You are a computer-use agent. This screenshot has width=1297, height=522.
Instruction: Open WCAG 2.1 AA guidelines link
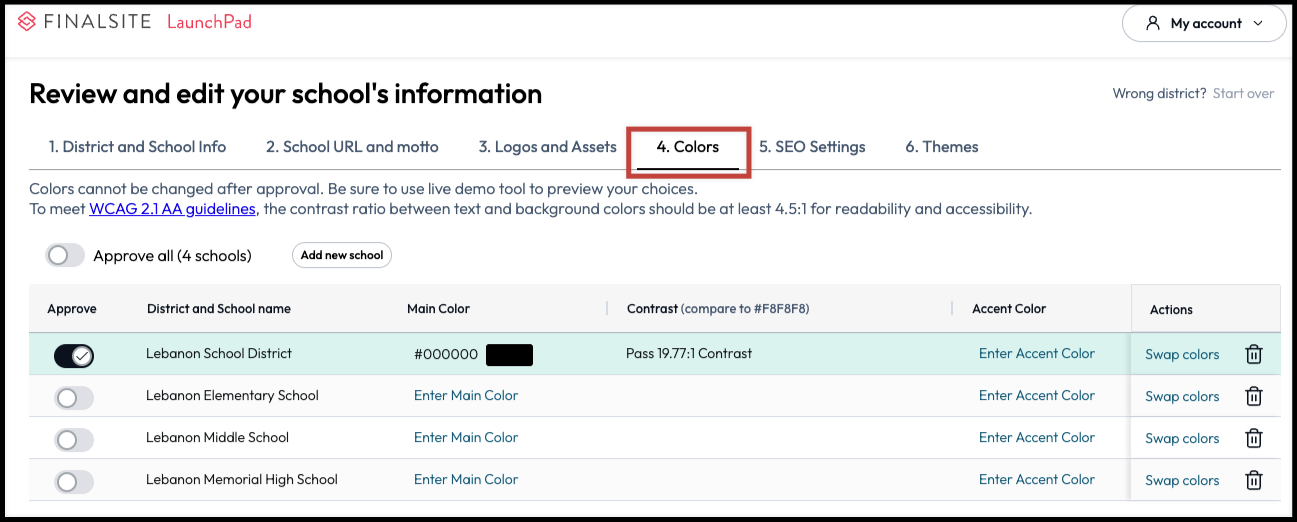click(172, 209)
